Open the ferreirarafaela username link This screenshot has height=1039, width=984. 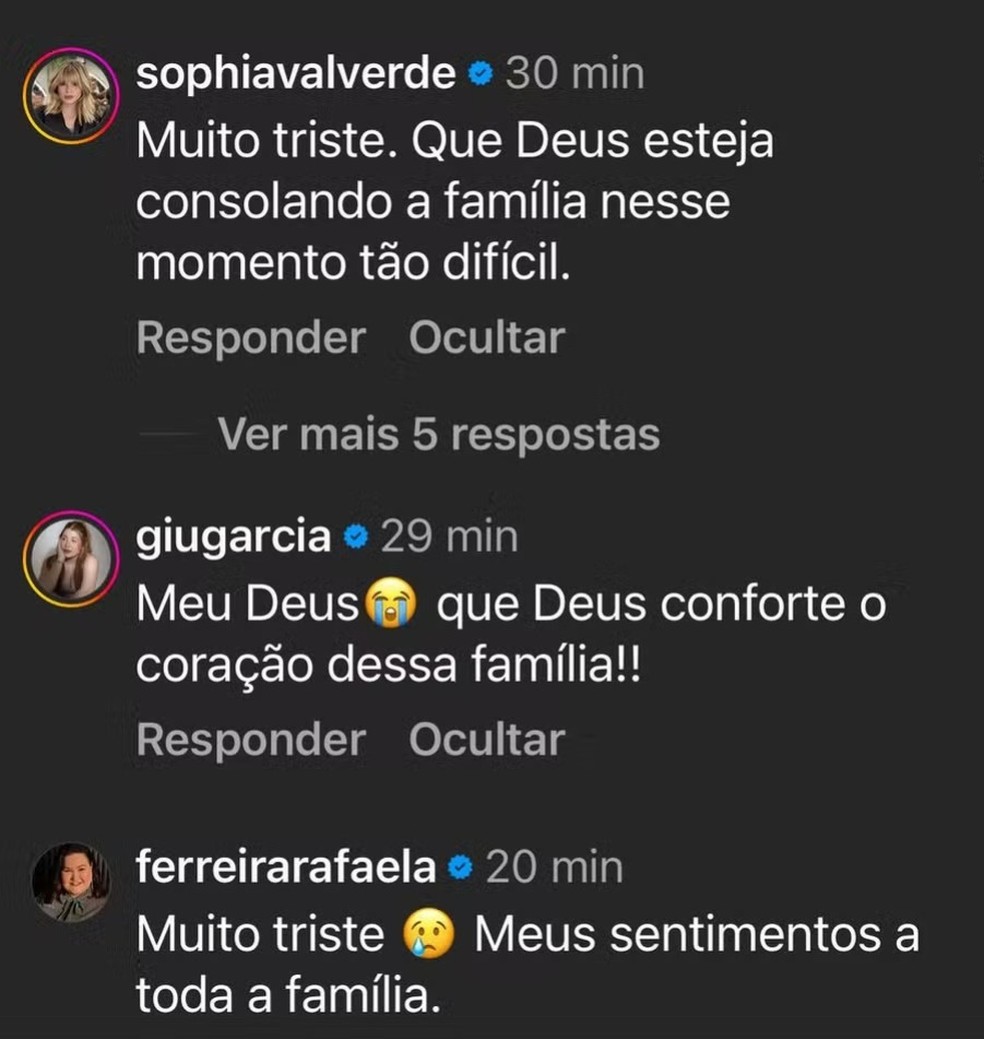point(286,868)
